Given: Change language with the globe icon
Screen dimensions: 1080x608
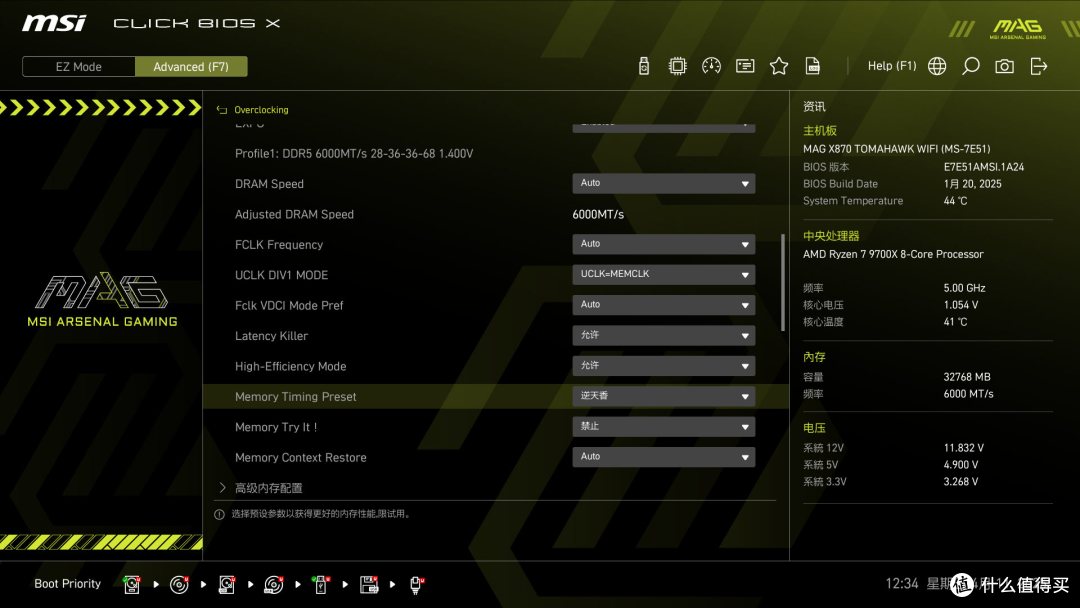Looking at the screenshot, I should pos(937,66).
